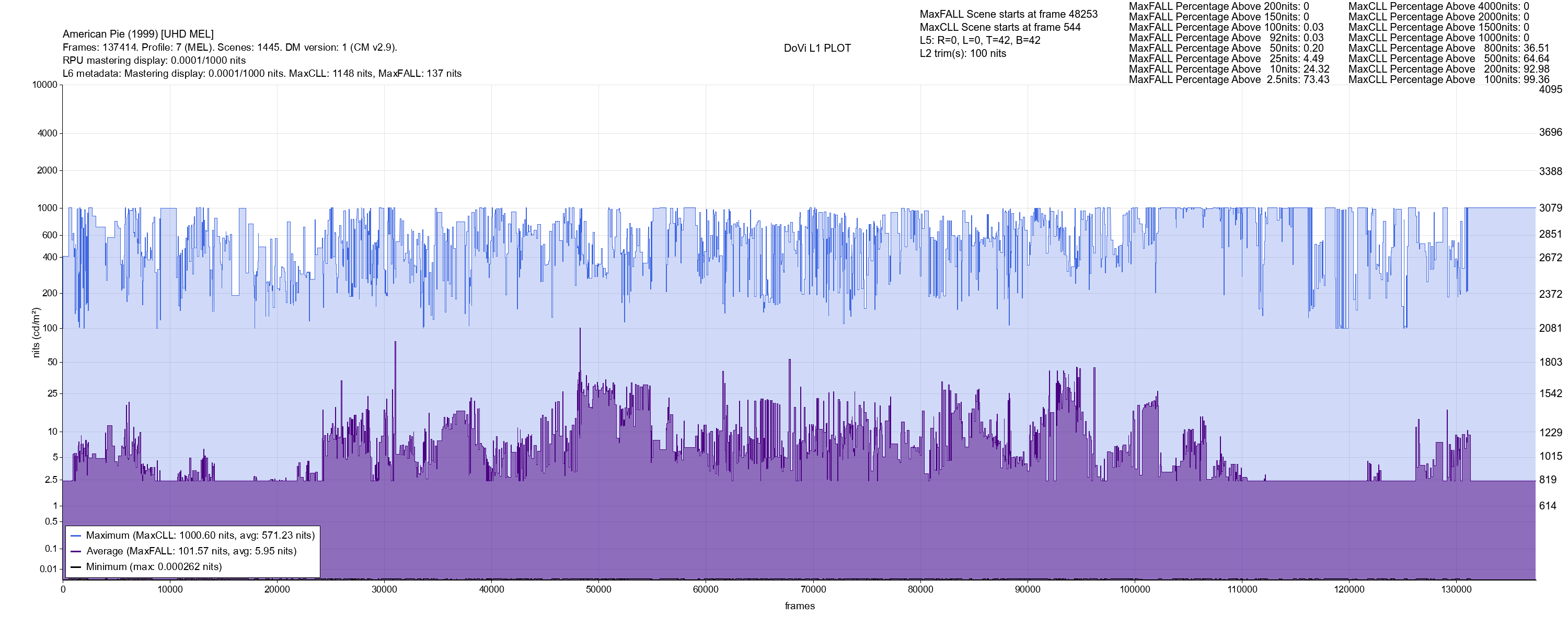The width and height of the screenshot is (1568, 627).
Task: Click the blue Maximum legend line swatch
Action: [x=75, y=536]
